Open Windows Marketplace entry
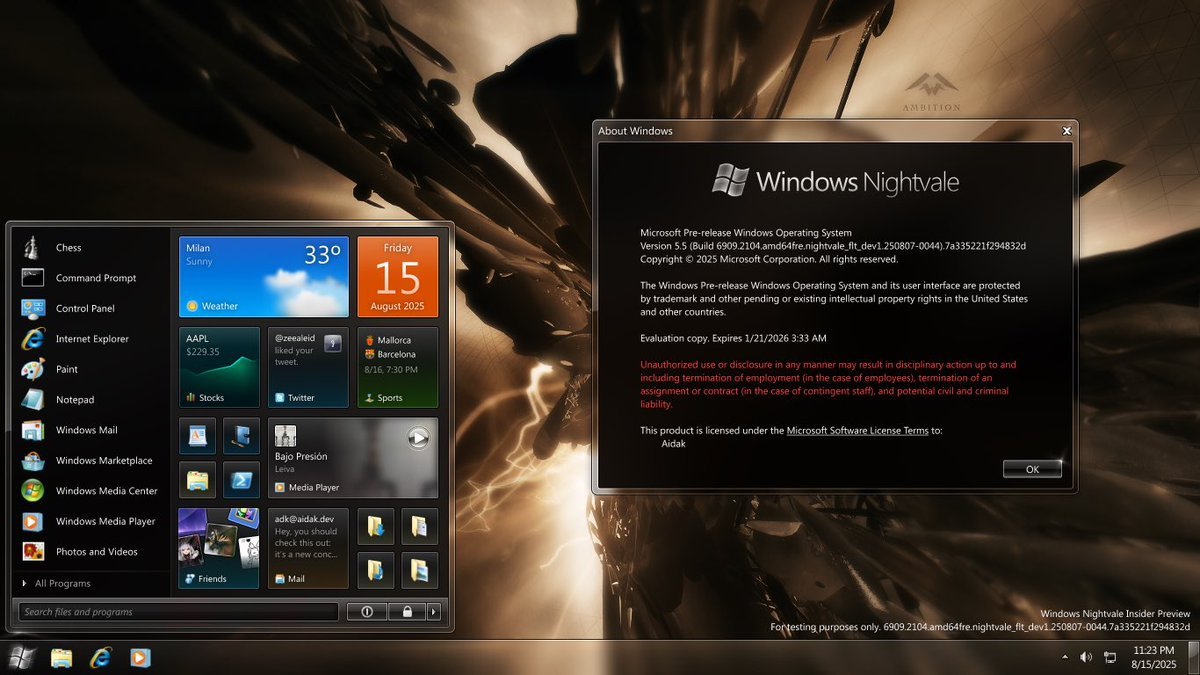Screen dimensions: 1200x675 point(90,461)
